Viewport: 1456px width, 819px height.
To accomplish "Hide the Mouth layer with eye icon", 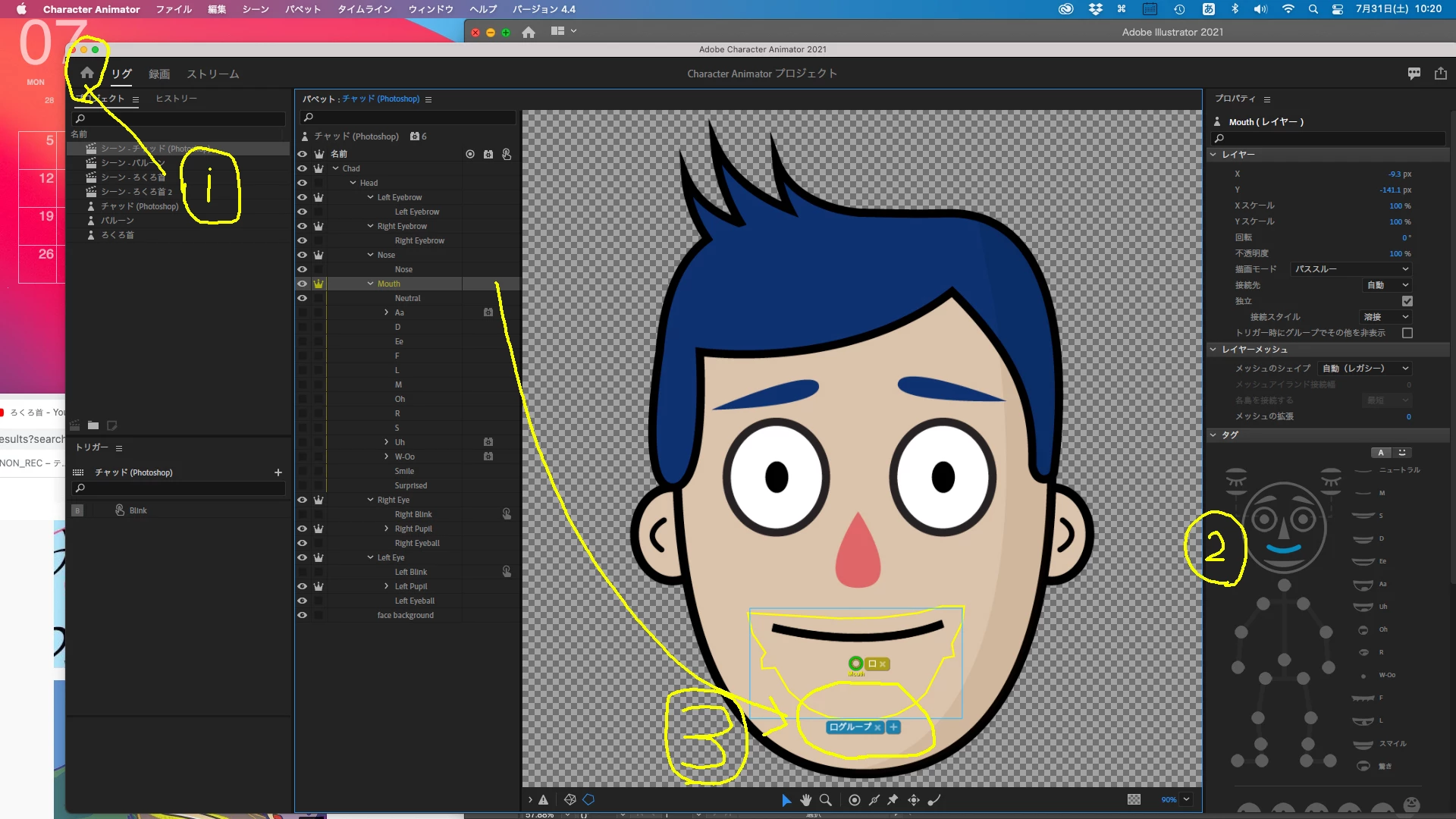I will click(x=302, y=284).
